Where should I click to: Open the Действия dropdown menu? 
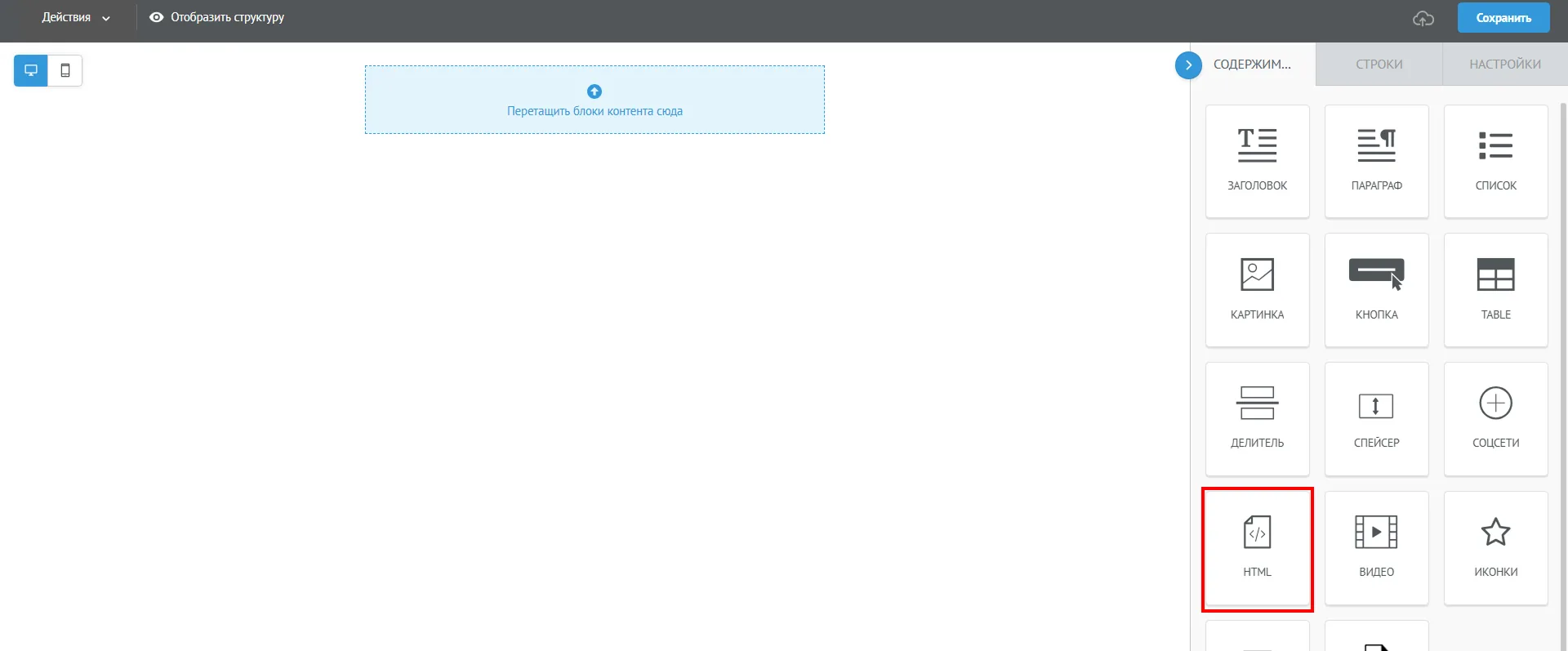[76, 17]
